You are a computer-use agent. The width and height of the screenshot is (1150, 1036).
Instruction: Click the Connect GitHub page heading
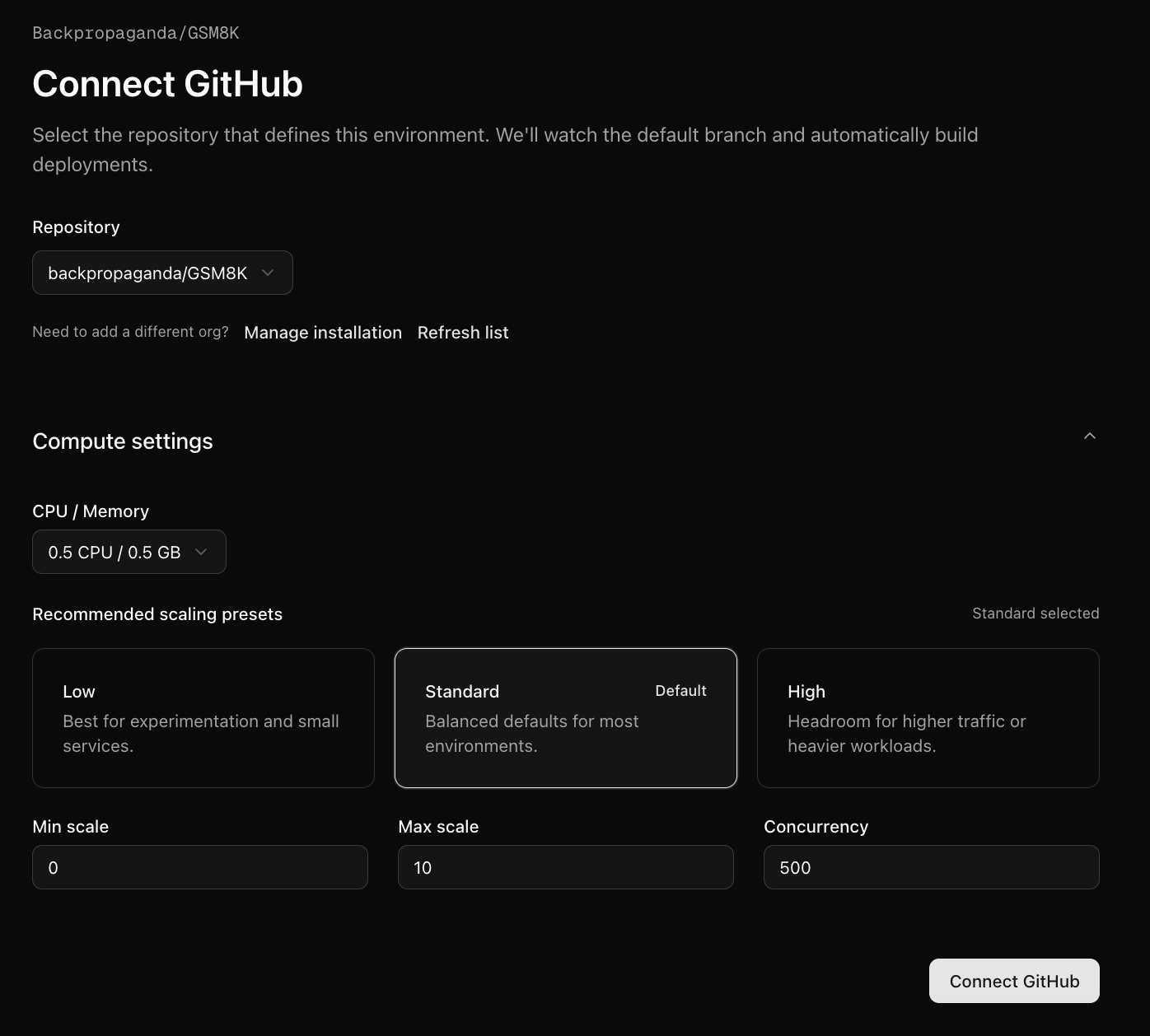pos(167,83)
